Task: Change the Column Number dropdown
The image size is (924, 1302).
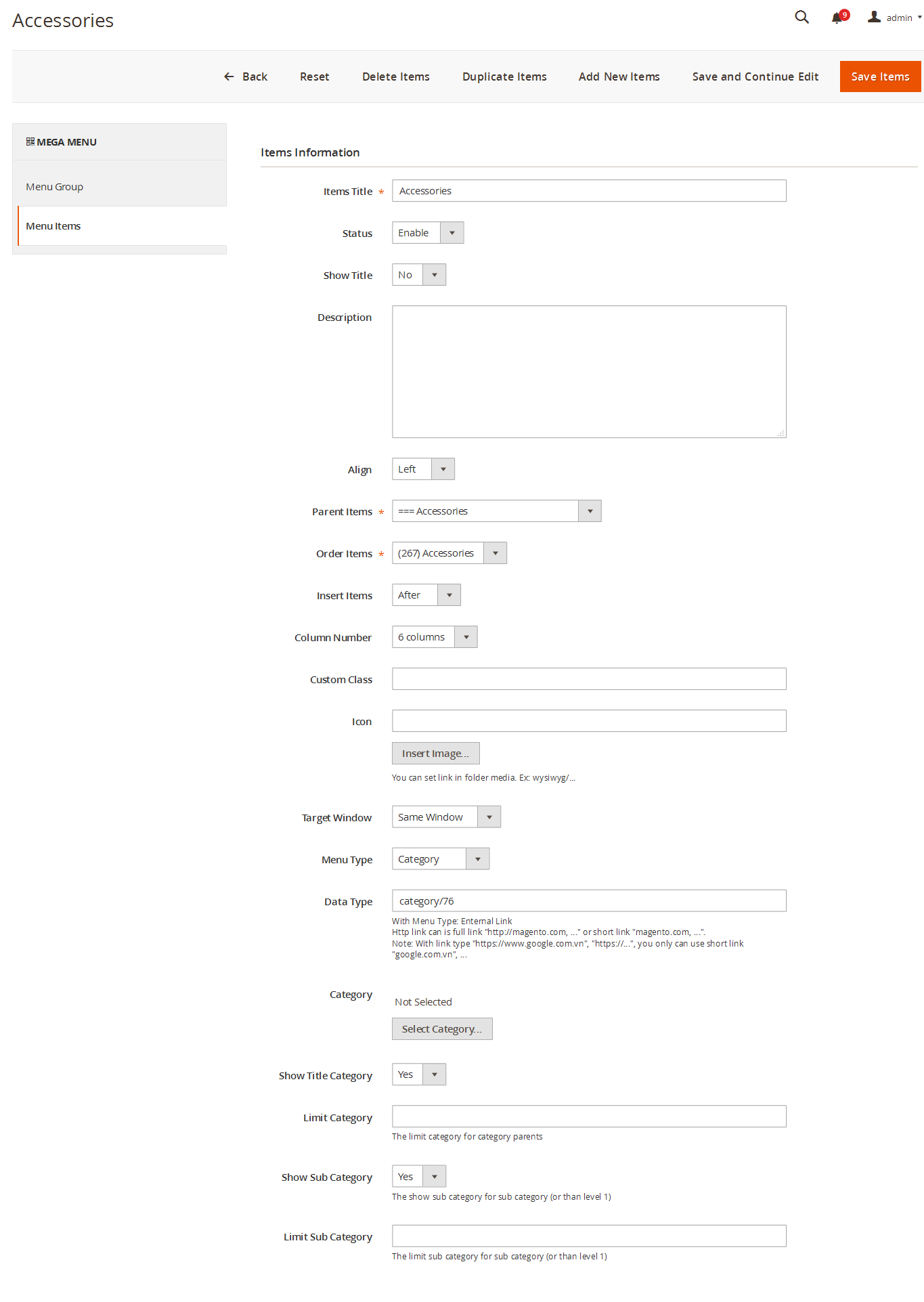Action: coord(434,637)
